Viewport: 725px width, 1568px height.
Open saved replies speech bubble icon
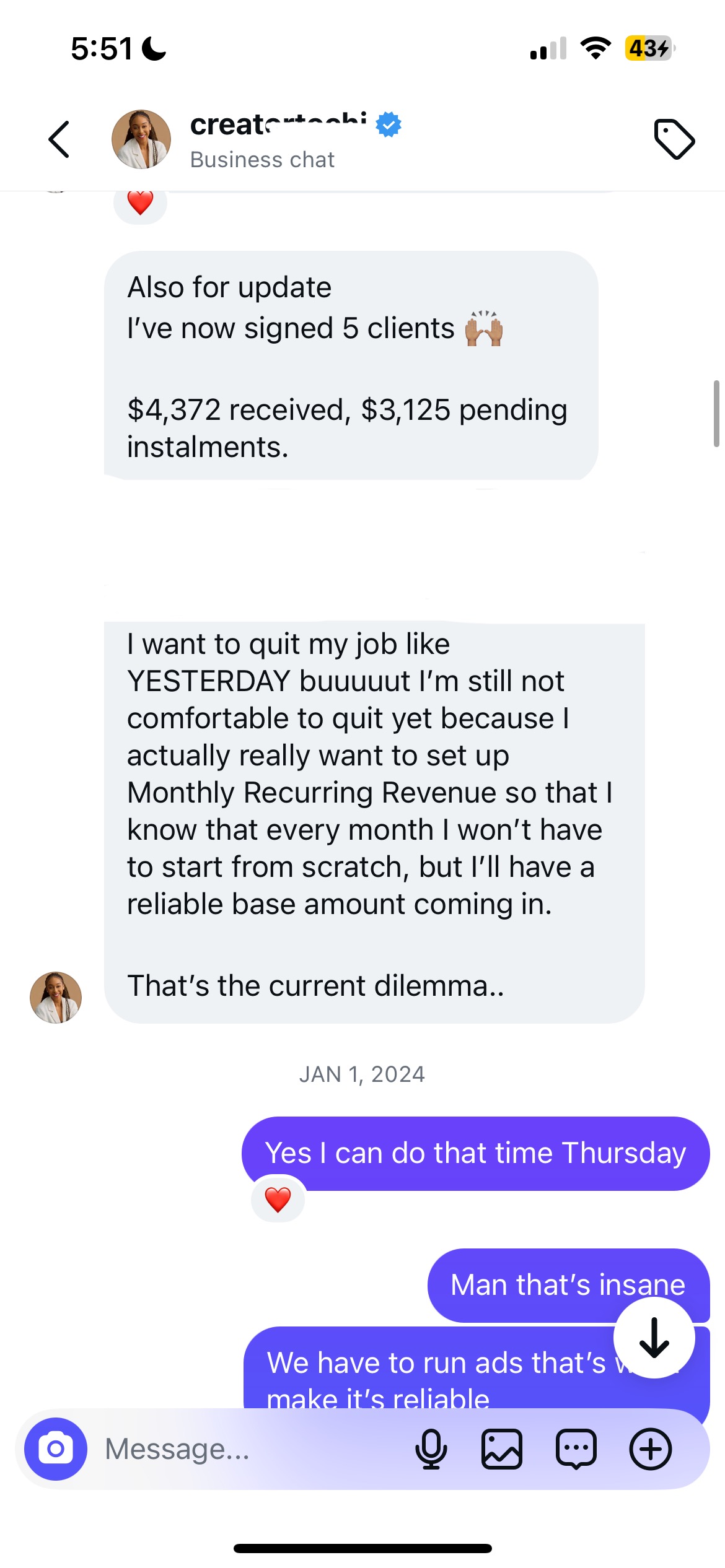(x=576, y=1449)
